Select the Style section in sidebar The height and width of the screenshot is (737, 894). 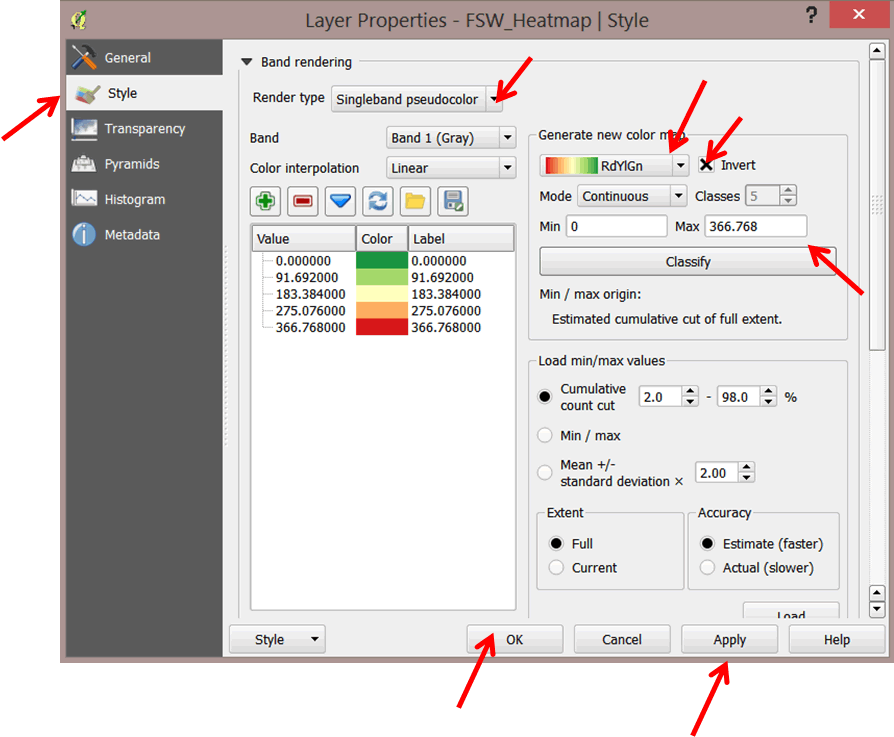pos(144,93)
